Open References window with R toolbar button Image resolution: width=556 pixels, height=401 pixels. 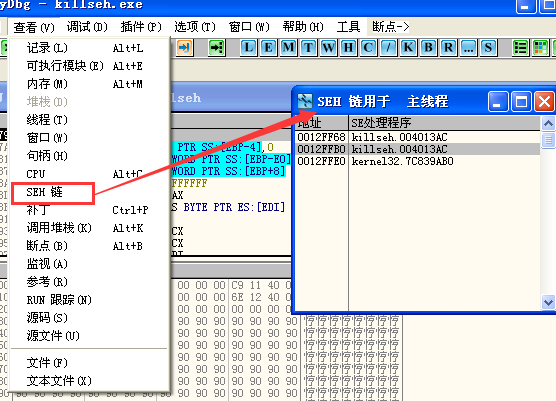(449, 47)
